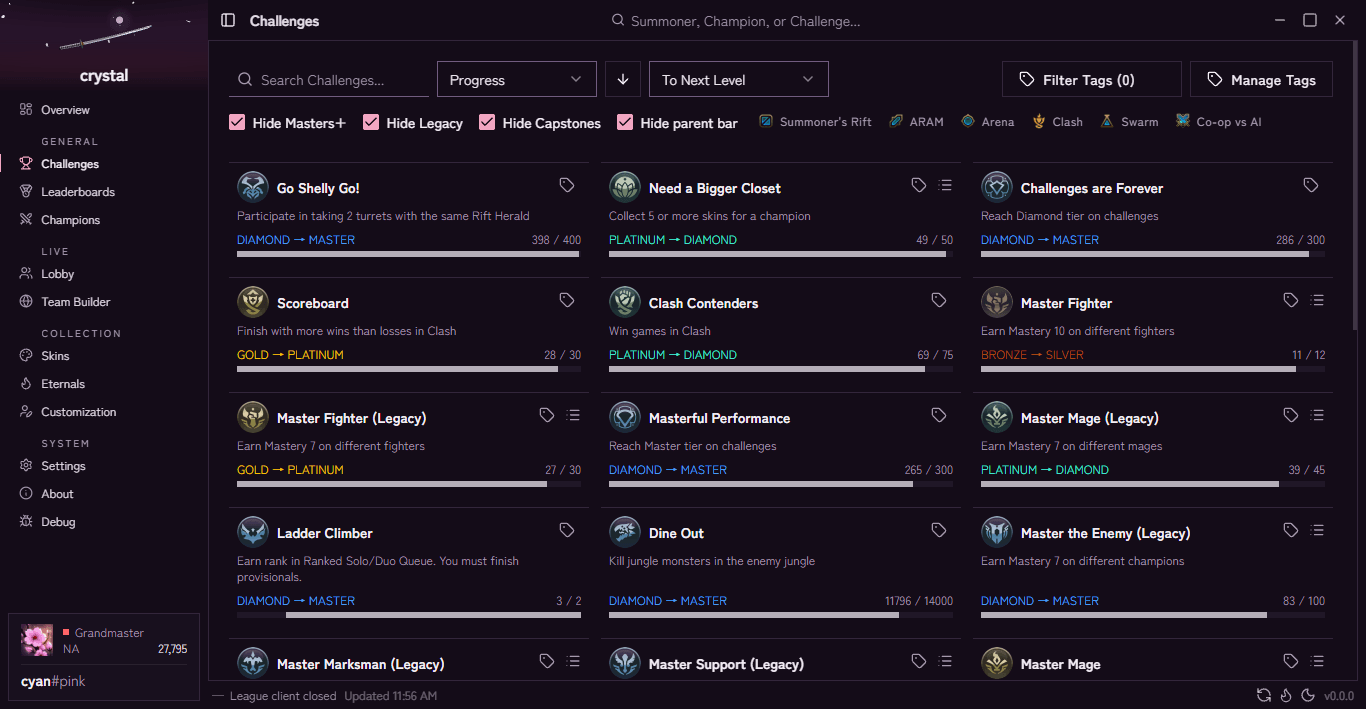This screenshot has height=709, width=1366.
Task: Click the tag icon on Go Shelly Go!
Action: click(567, 185)
